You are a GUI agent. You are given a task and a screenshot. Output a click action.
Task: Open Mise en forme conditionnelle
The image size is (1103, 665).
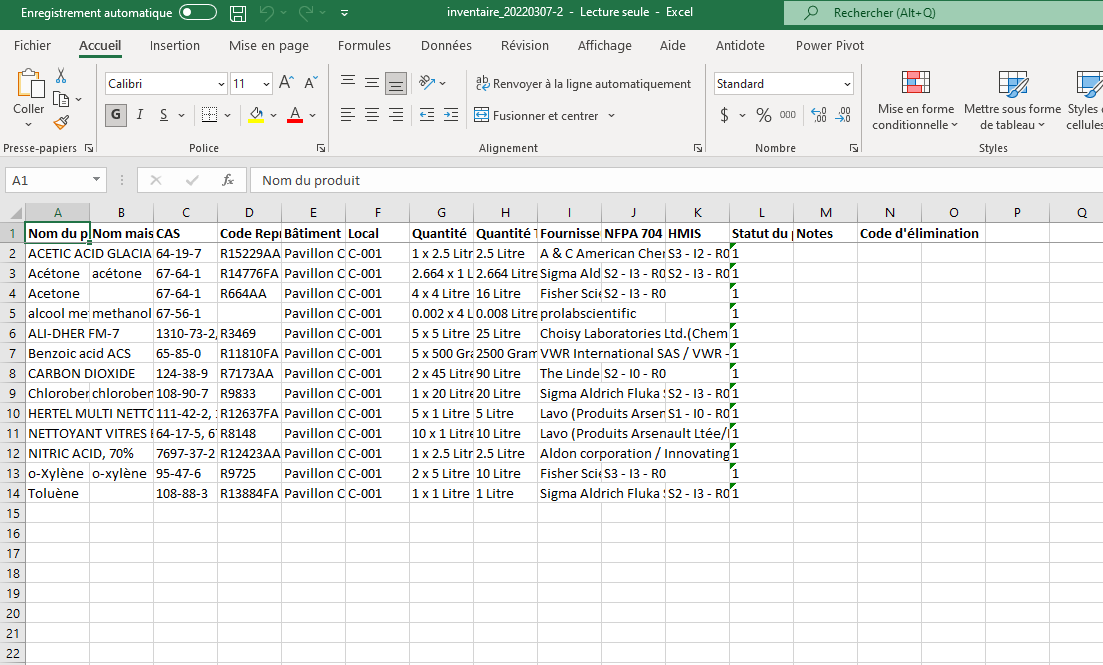click(915, 101)
